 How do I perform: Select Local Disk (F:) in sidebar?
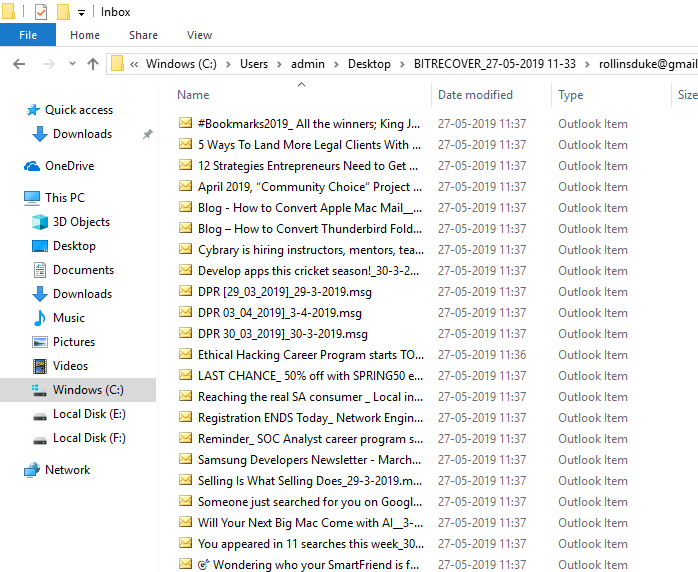point(89,438)
